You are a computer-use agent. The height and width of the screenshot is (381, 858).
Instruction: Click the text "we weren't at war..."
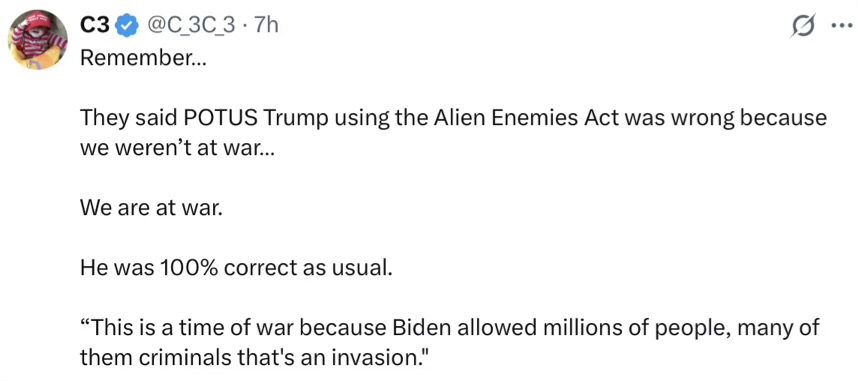(175, 149)
